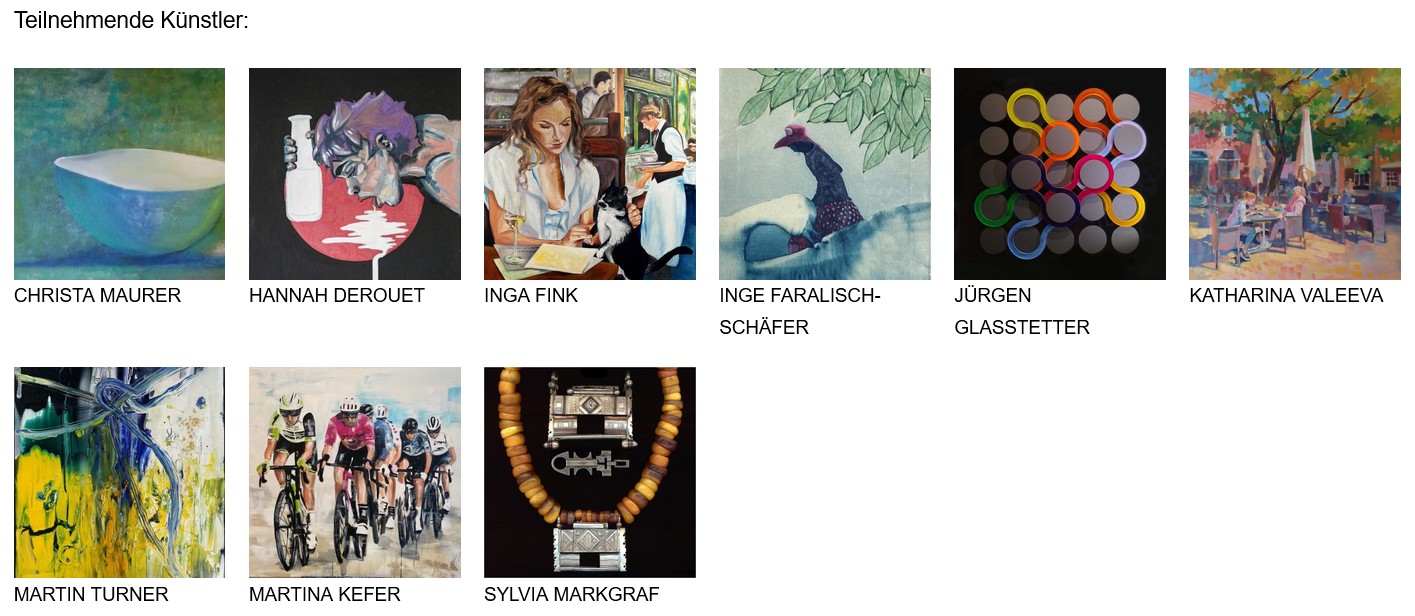Open Katharina Valeeva's sunny terrace painting
Viewport: 1415px width, 616px height.
tap(1295, 174)
